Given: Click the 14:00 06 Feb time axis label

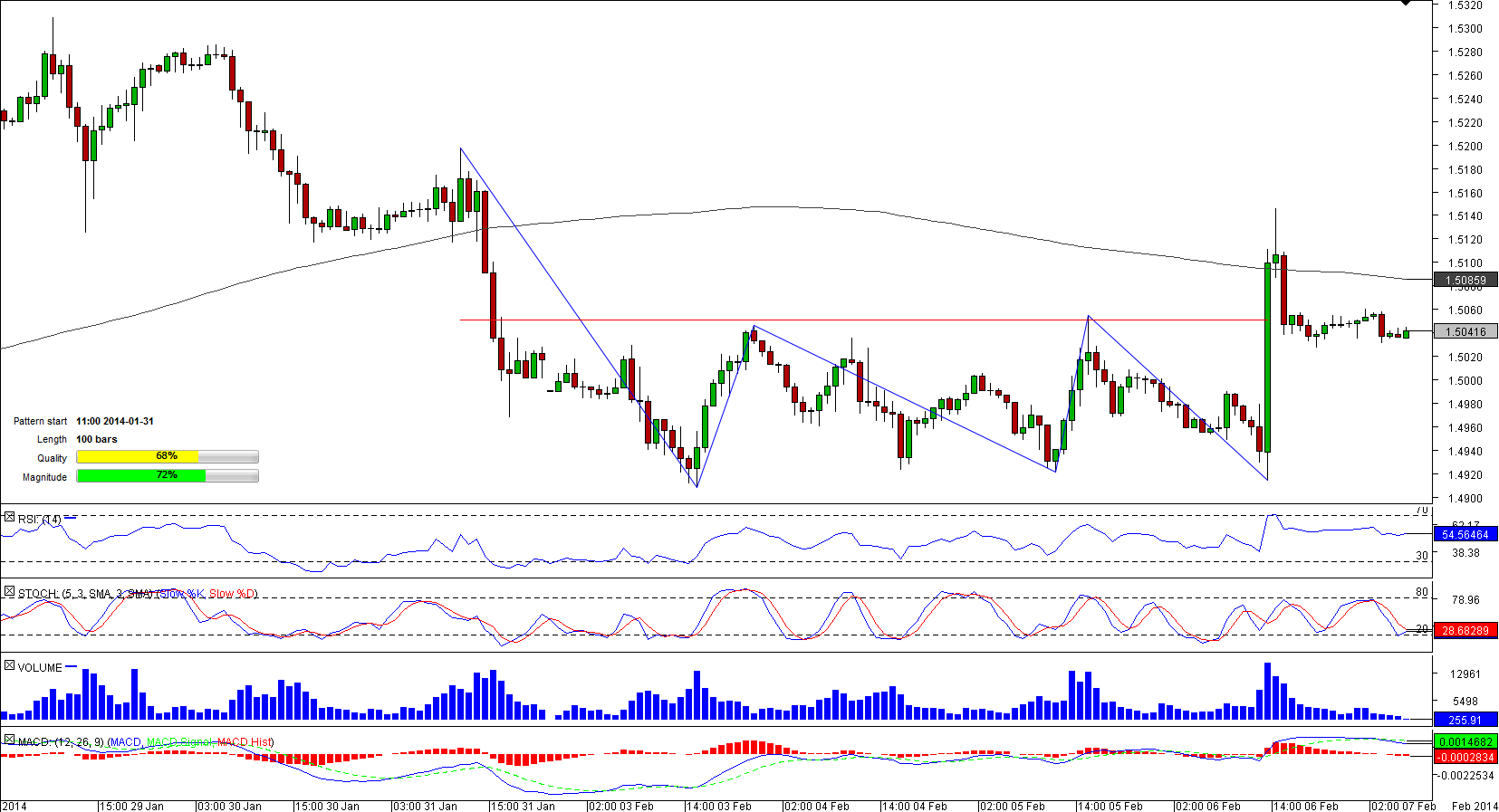Looking at the screenshot, I should point(1306,807).
